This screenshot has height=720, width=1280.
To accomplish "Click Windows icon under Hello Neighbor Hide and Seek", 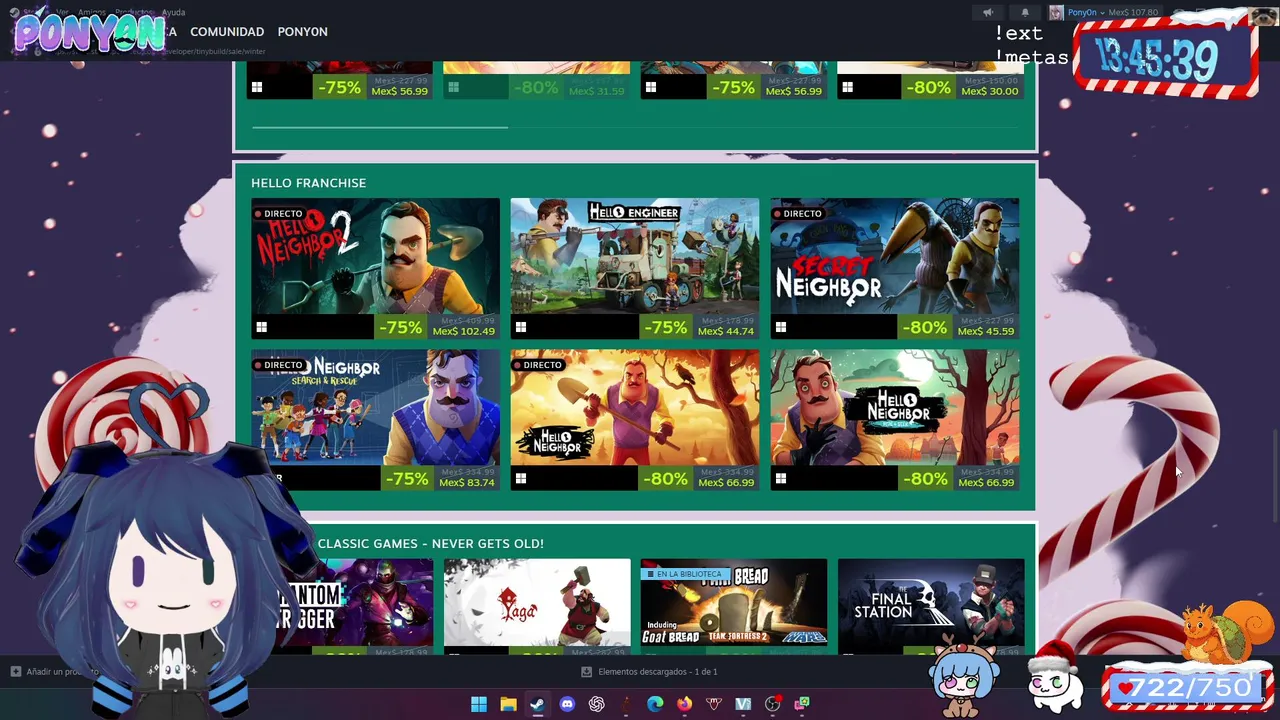I will click(x=781, y=479).
